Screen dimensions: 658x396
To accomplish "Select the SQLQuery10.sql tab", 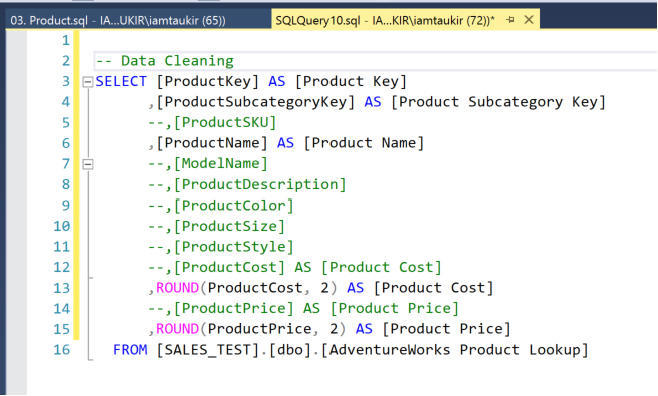I will pyautogui.click(x=385, y=20).
